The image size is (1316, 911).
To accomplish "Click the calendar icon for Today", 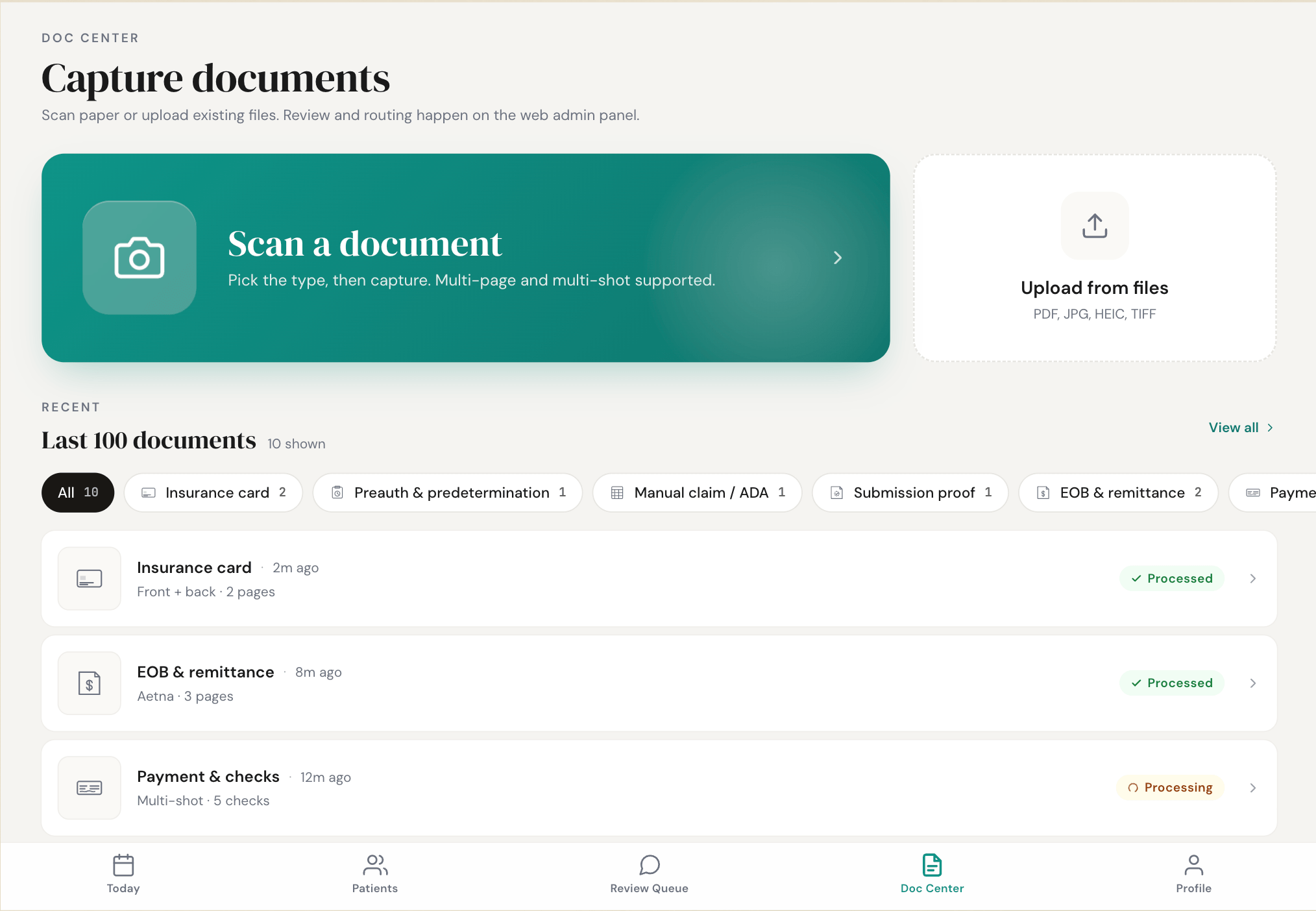I will pyautogui.click(x=123, y=865).
